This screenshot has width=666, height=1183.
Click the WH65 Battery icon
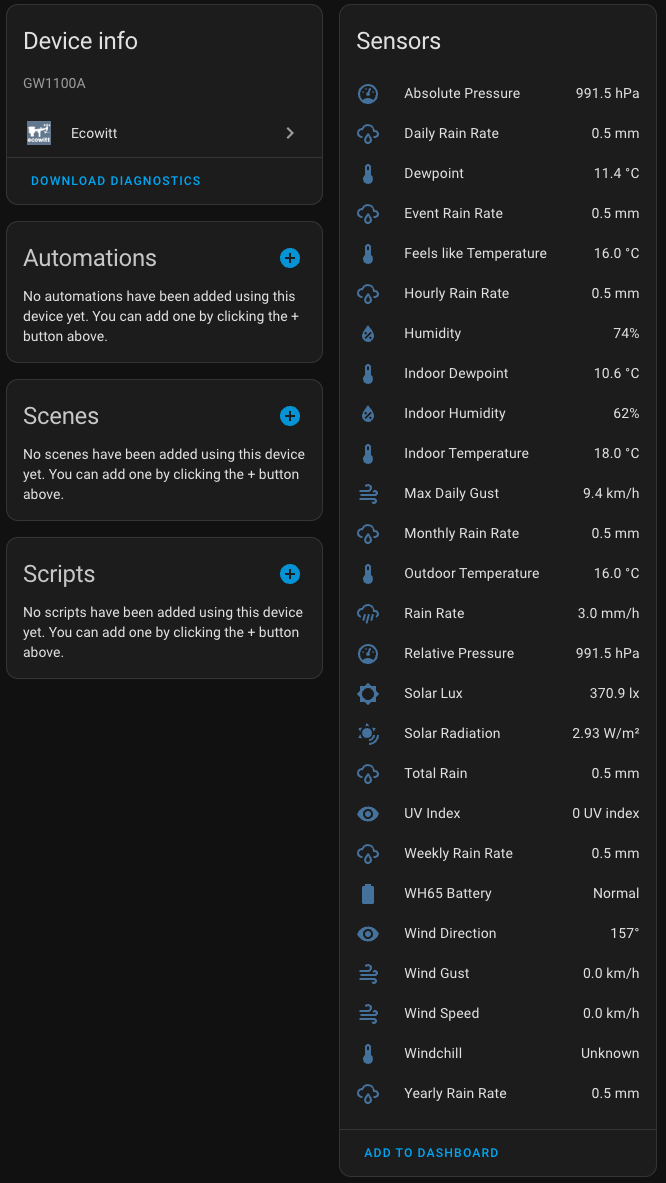pos(368,893)
